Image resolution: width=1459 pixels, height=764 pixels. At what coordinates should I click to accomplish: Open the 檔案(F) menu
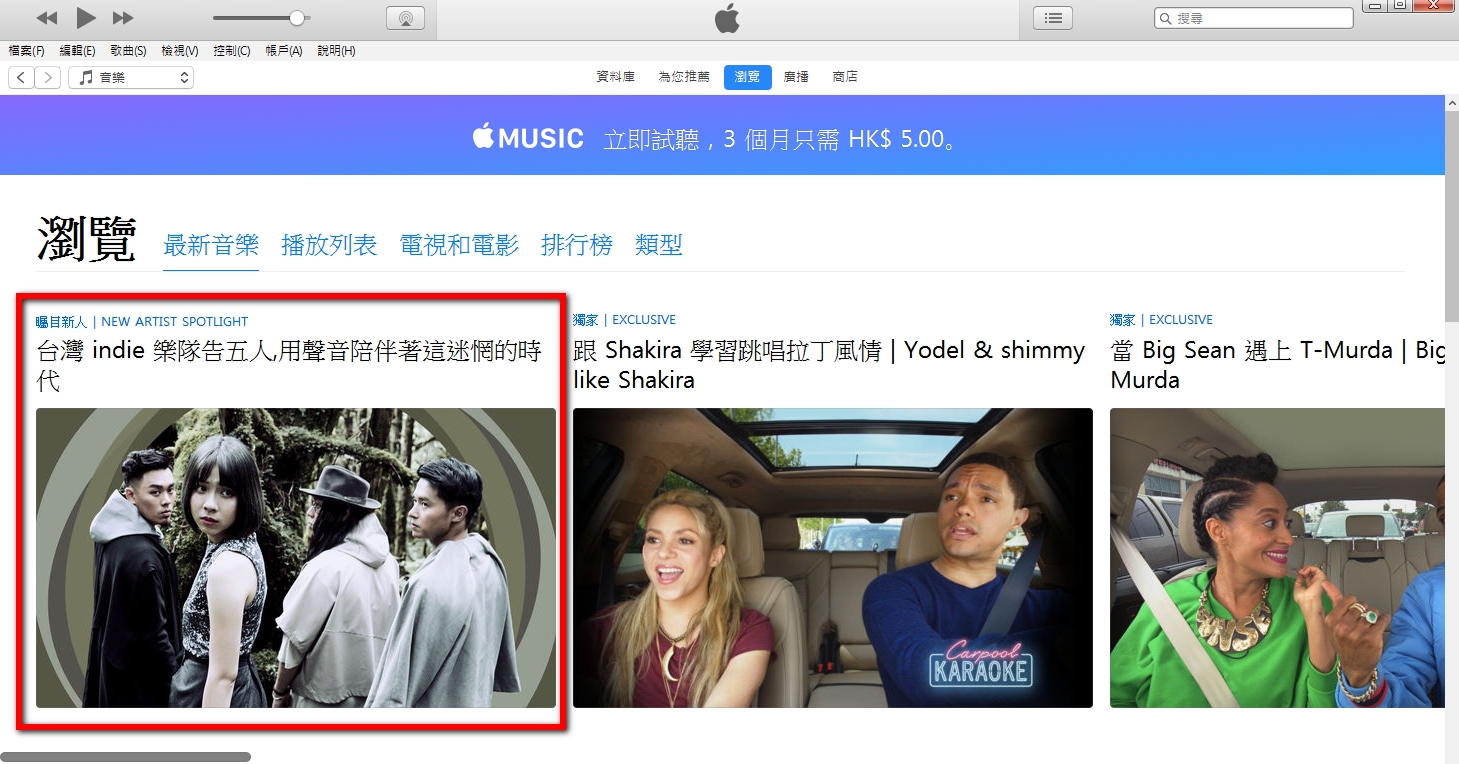pos(26,51)
